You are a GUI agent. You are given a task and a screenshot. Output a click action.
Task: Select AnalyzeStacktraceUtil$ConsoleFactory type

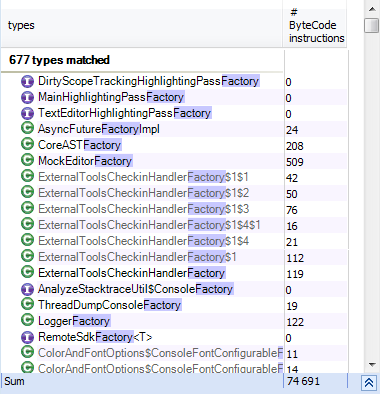[x=135, y=289]
